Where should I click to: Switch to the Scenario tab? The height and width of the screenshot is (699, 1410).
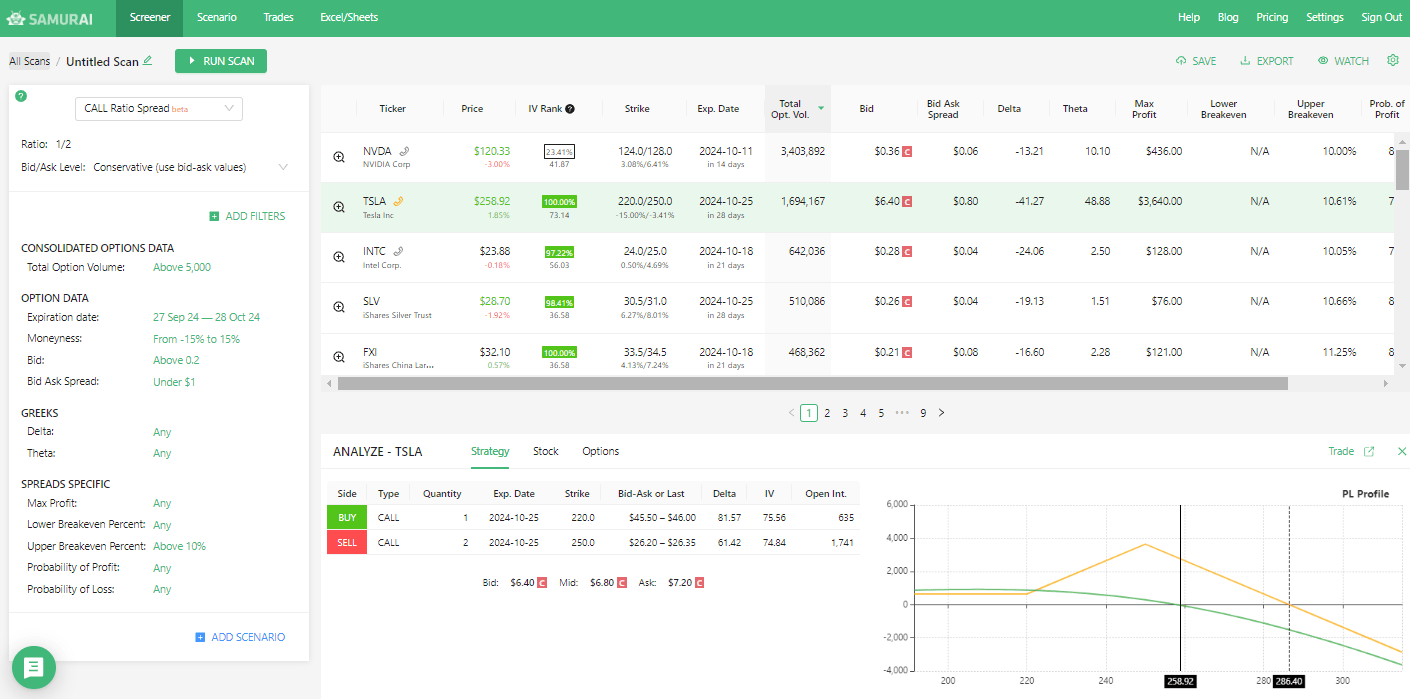217,17
